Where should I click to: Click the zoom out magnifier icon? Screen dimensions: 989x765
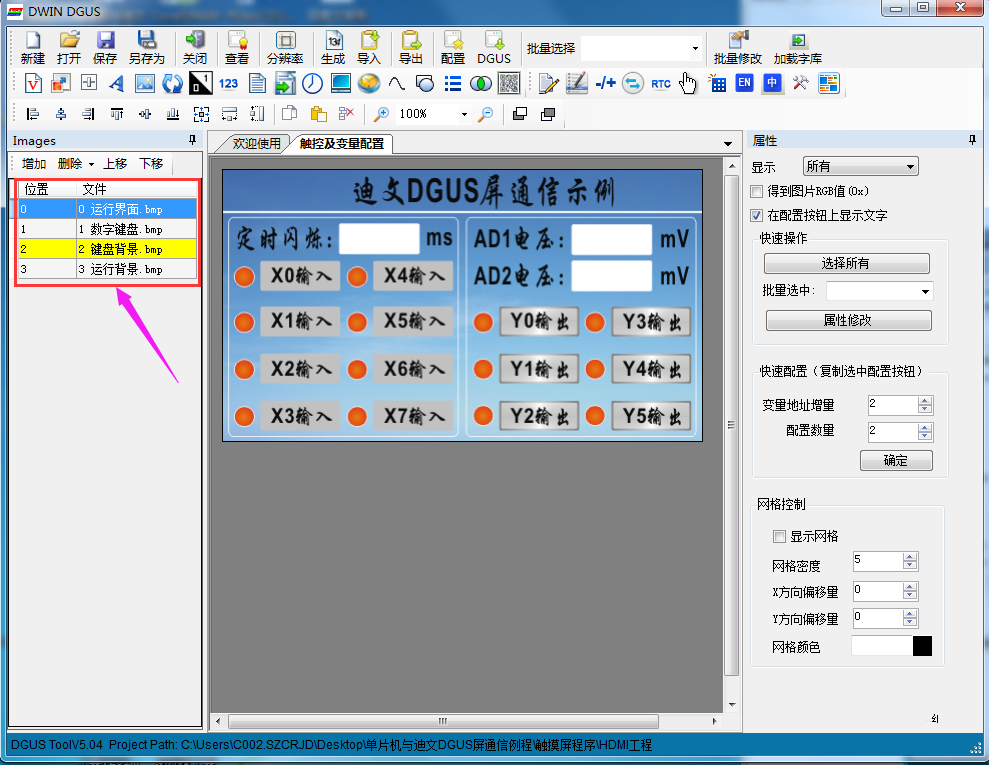485,114
